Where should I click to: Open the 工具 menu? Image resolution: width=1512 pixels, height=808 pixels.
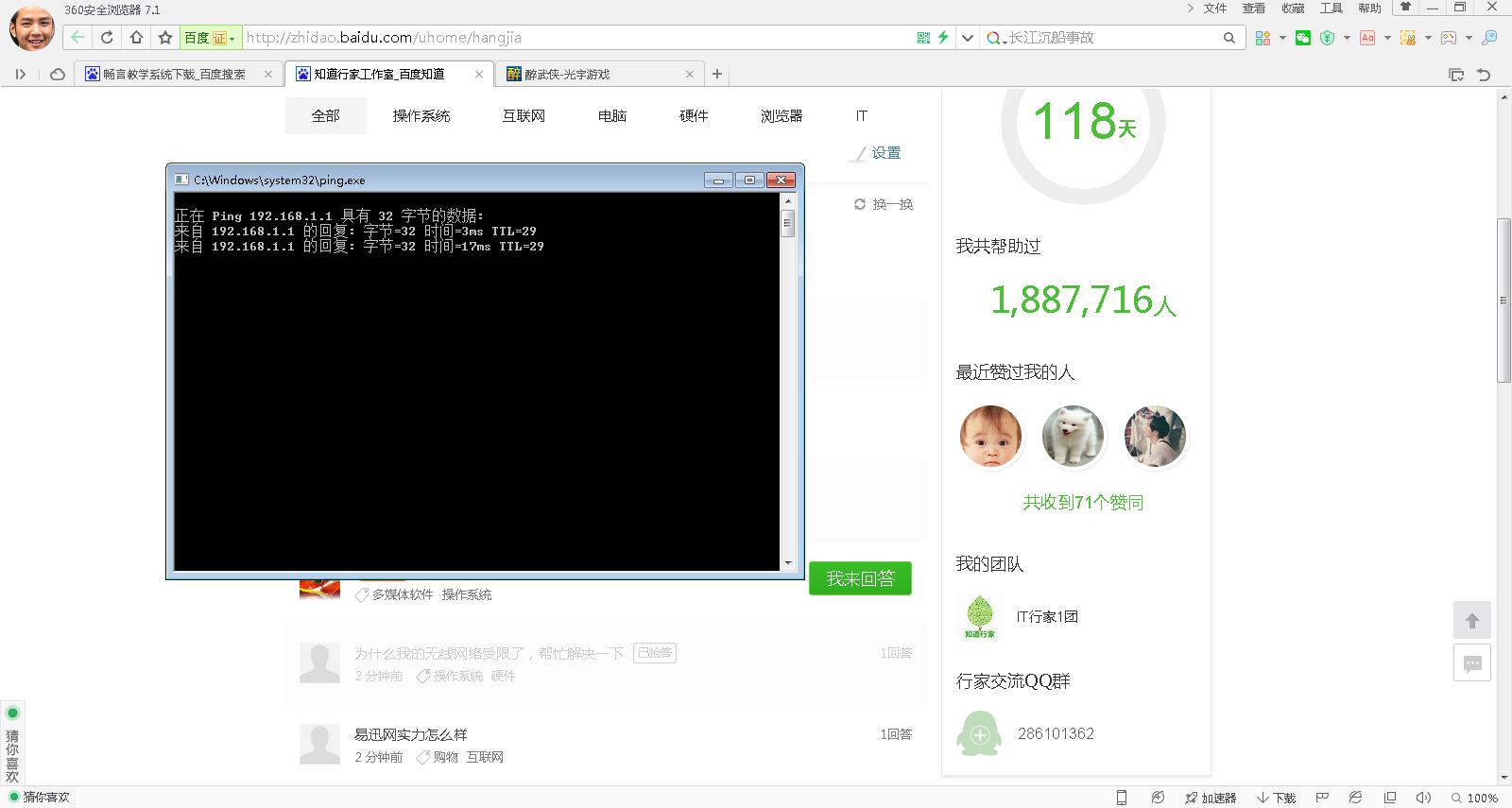pos(1331,9)
